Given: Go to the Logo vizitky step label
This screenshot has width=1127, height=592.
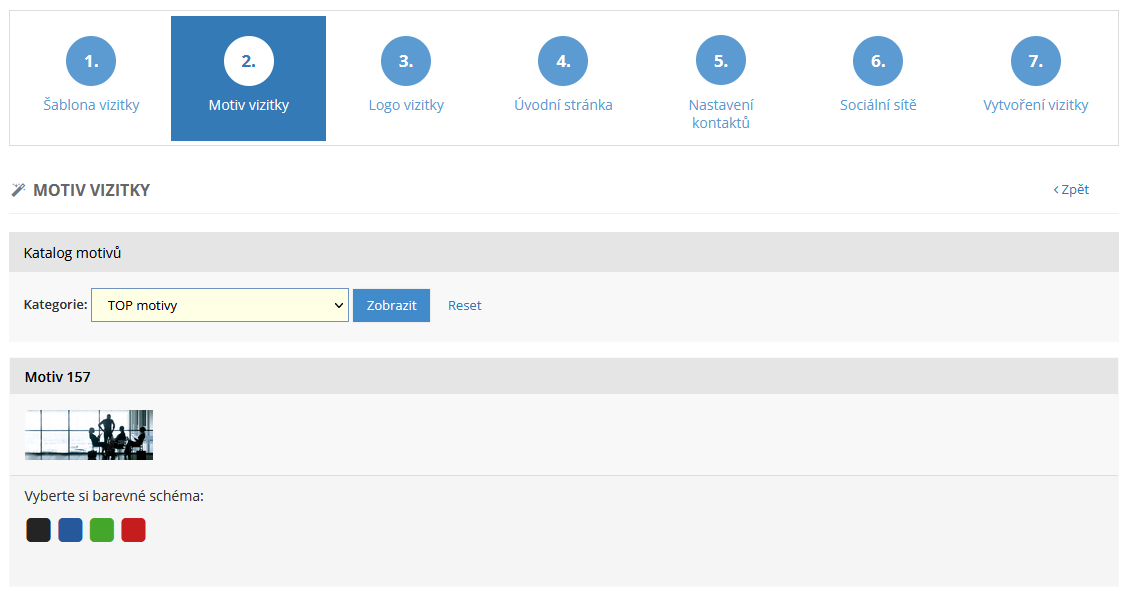Looking at the screenshot, I should coord(405,105).
